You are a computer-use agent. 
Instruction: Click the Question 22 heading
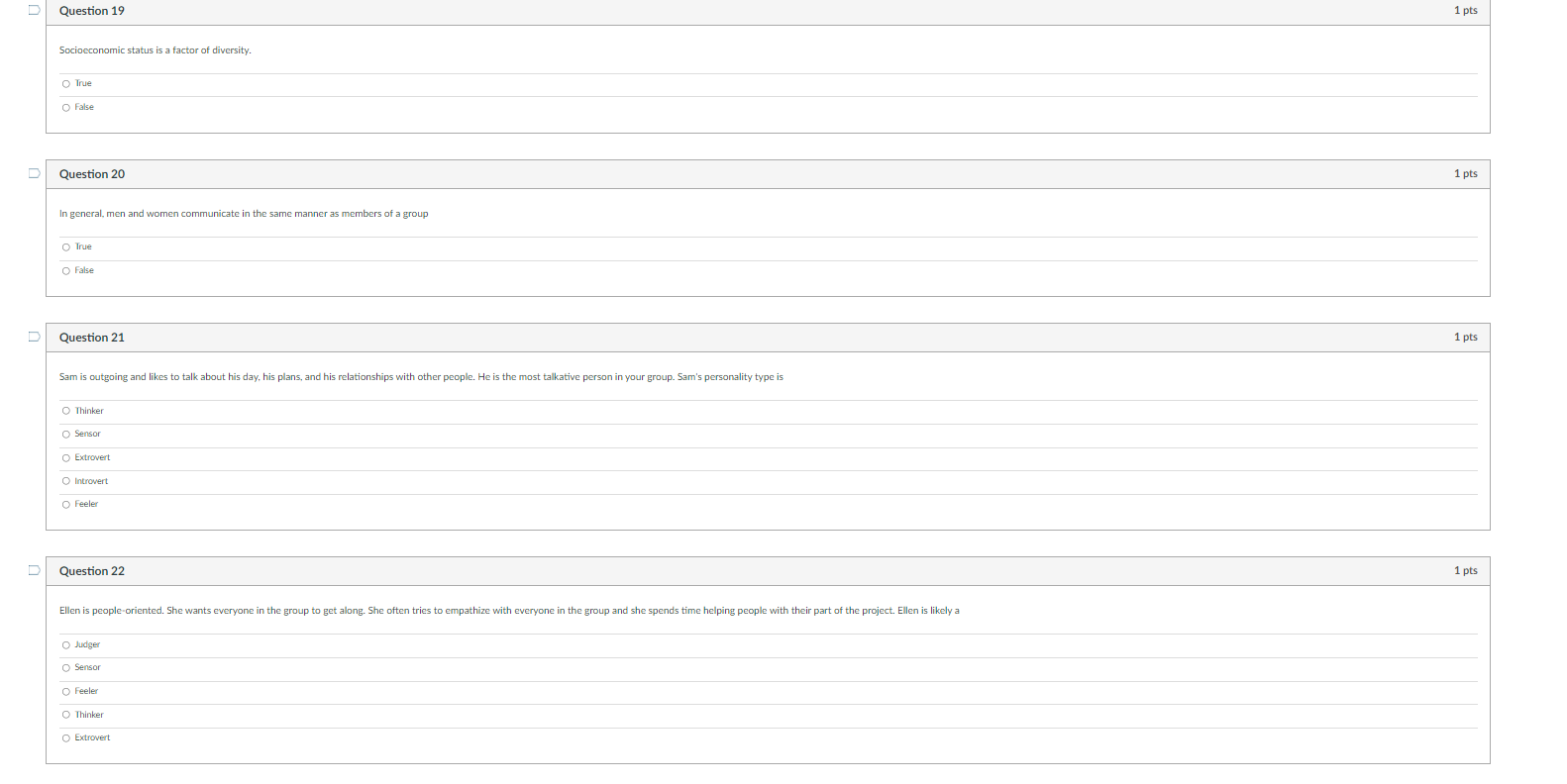point(92,571)
